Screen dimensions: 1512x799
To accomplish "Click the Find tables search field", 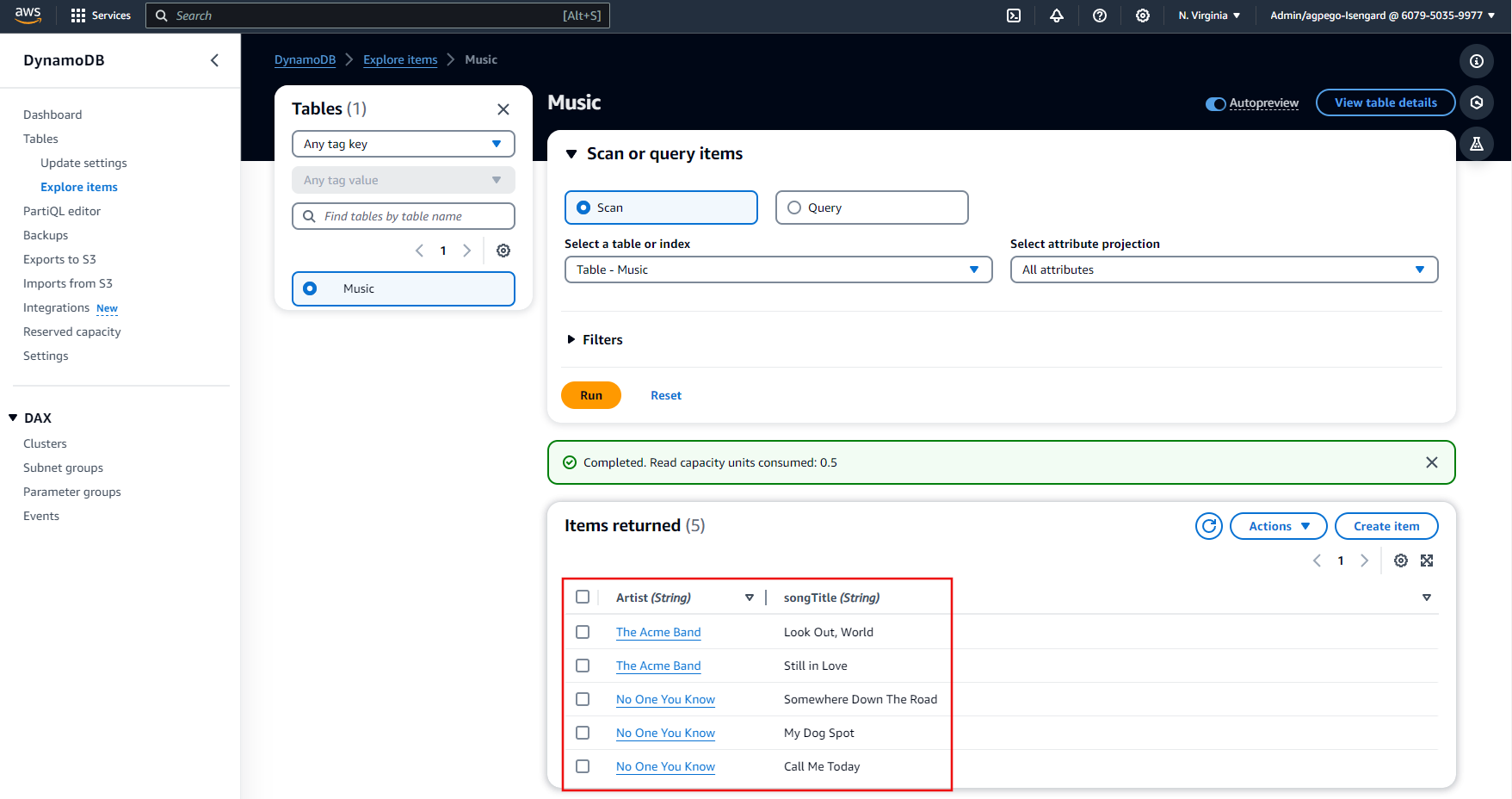I will 413,216.
